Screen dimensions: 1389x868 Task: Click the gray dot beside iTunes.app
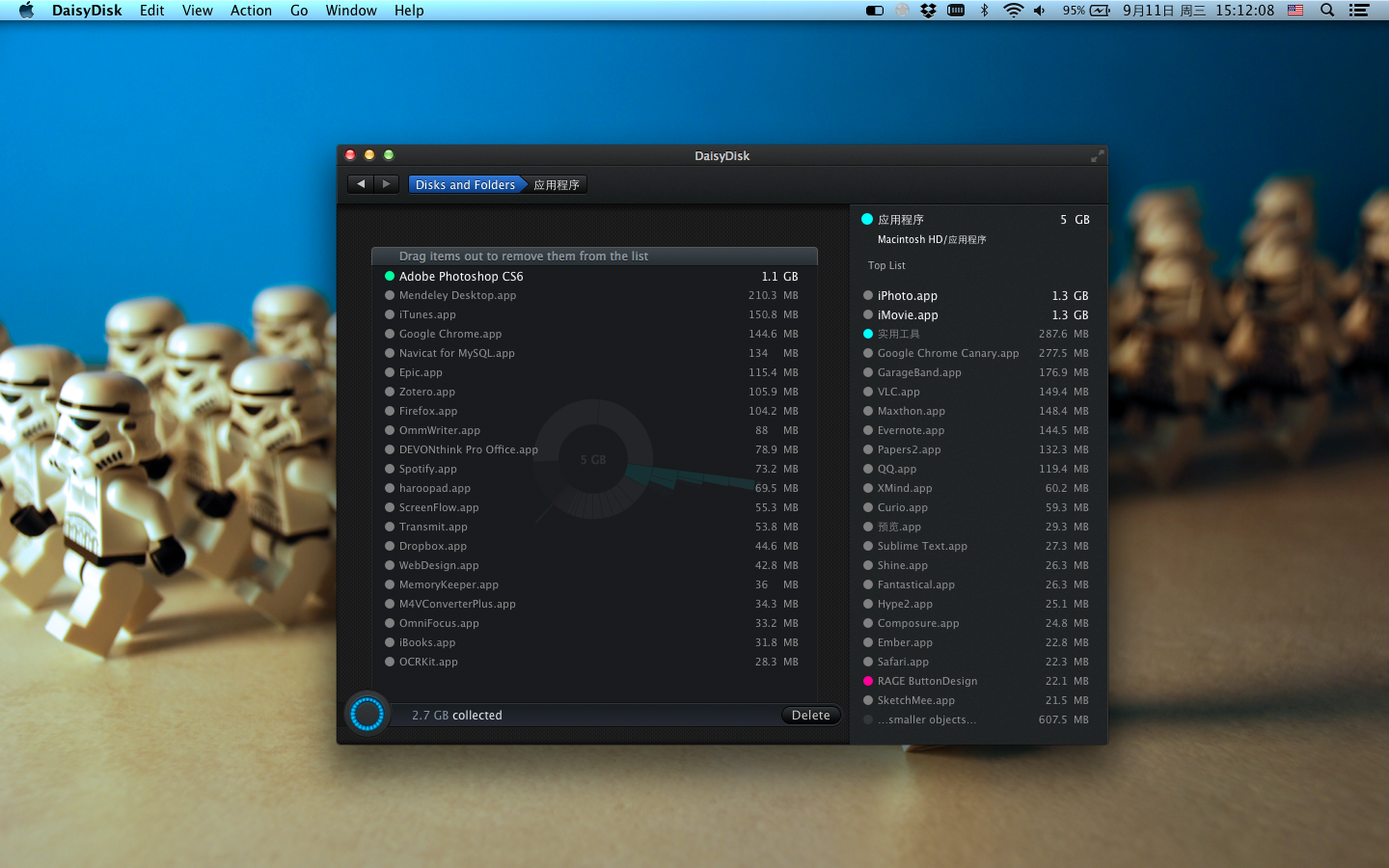coord(390,314)
